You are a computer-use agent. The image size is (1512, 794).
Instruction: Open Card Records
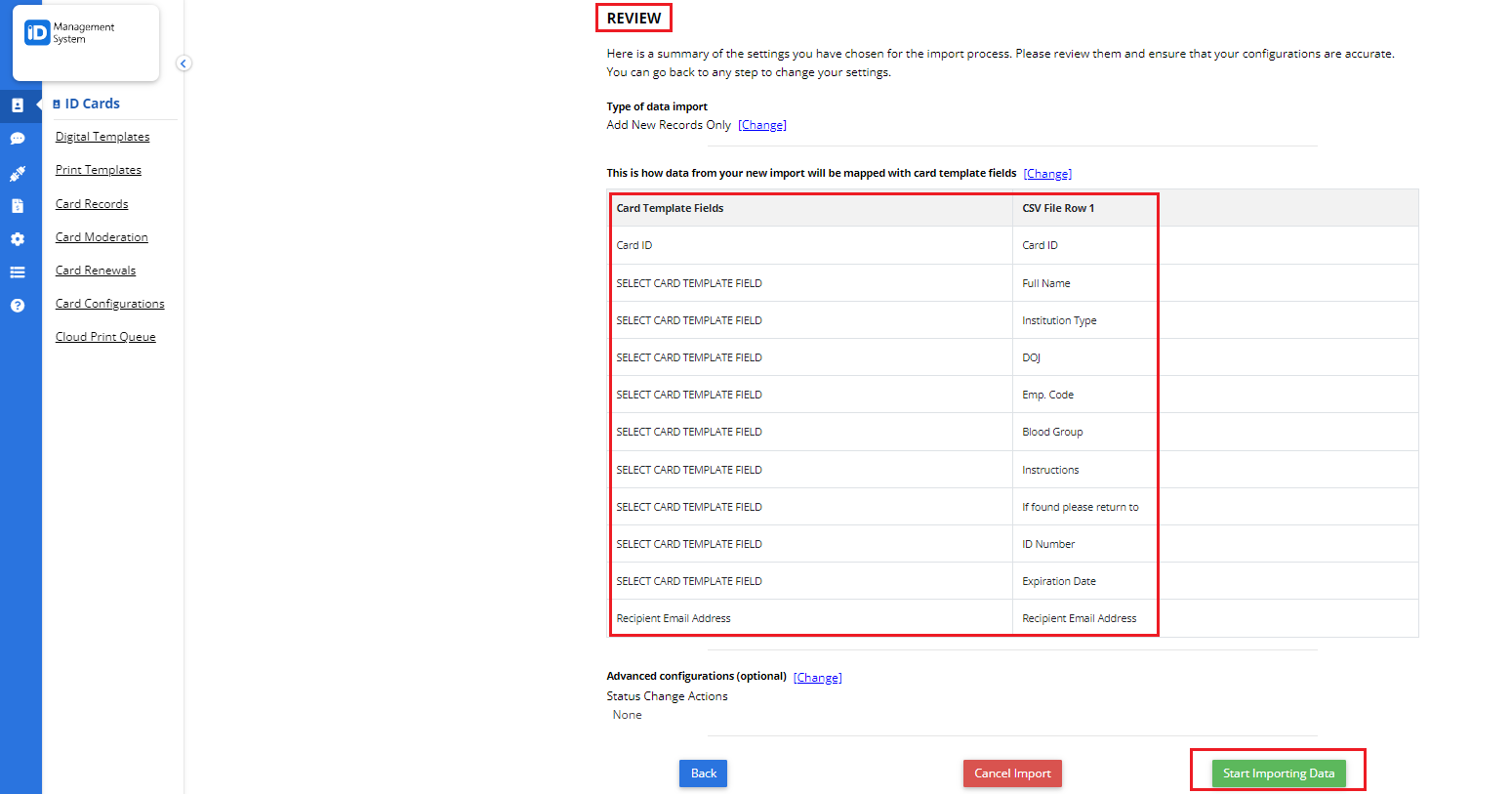pyautogui.click(x=92, y=204)
